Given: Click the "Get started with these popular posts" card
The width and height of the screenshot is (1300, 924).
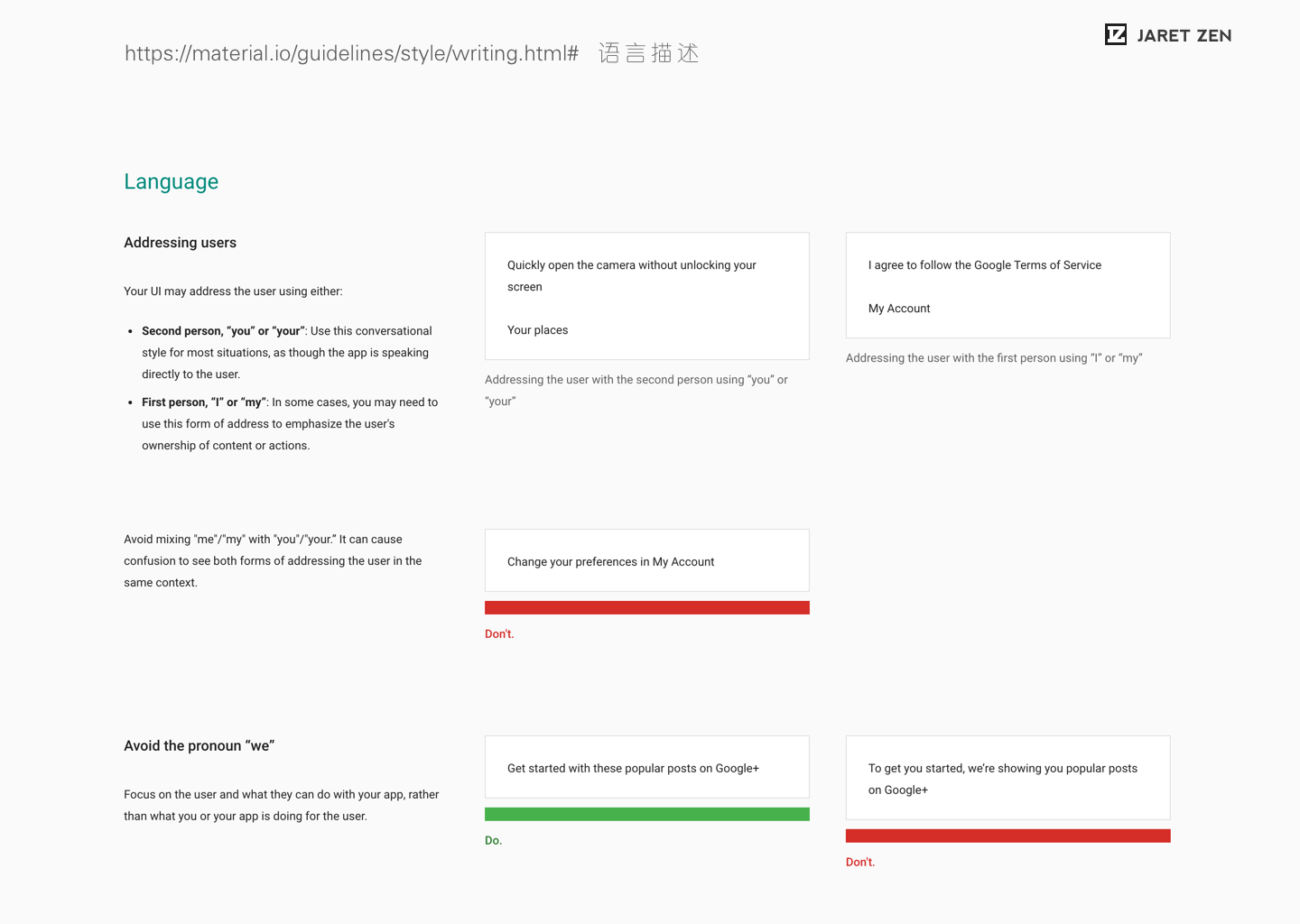Looking at the screenshot, I should coord(646,768).
